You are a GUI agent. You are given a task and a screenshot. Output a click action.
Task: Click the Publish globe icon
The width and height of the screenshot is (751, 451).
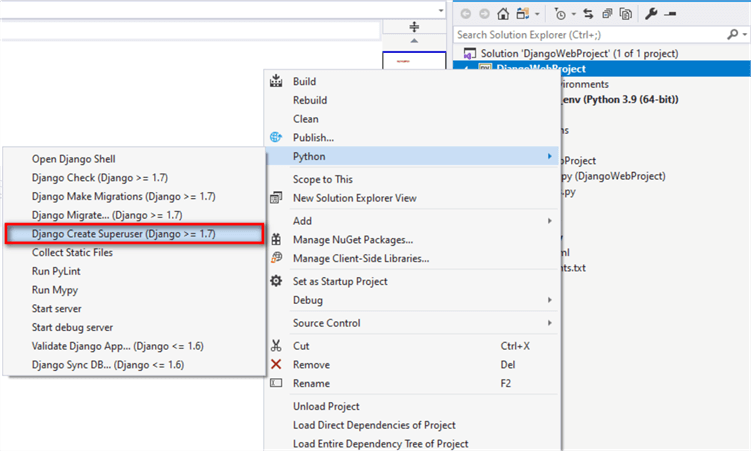[x=276, y=137]
